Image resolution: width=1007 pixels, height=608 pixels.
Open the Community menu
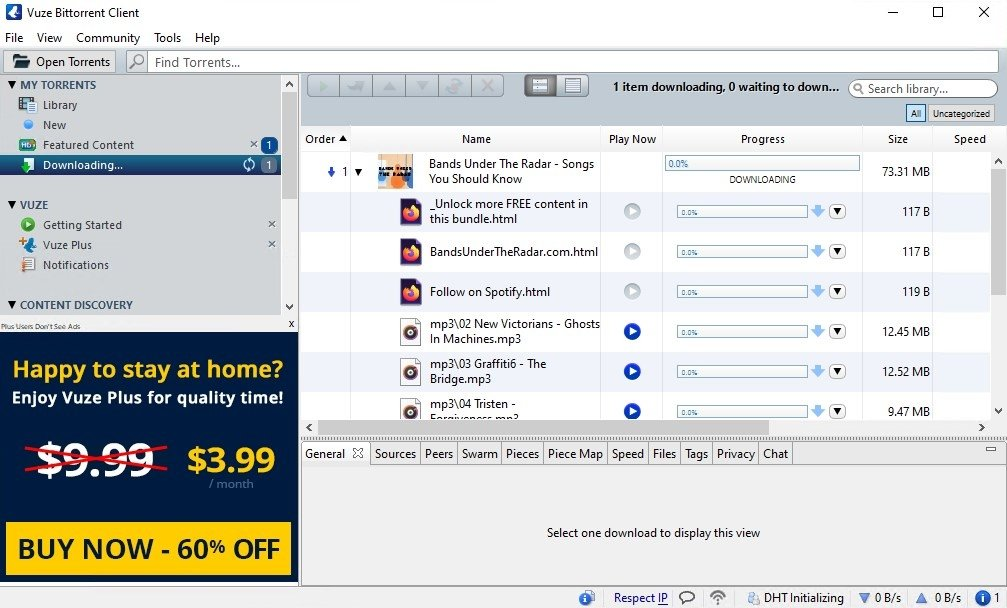point(108,38)
